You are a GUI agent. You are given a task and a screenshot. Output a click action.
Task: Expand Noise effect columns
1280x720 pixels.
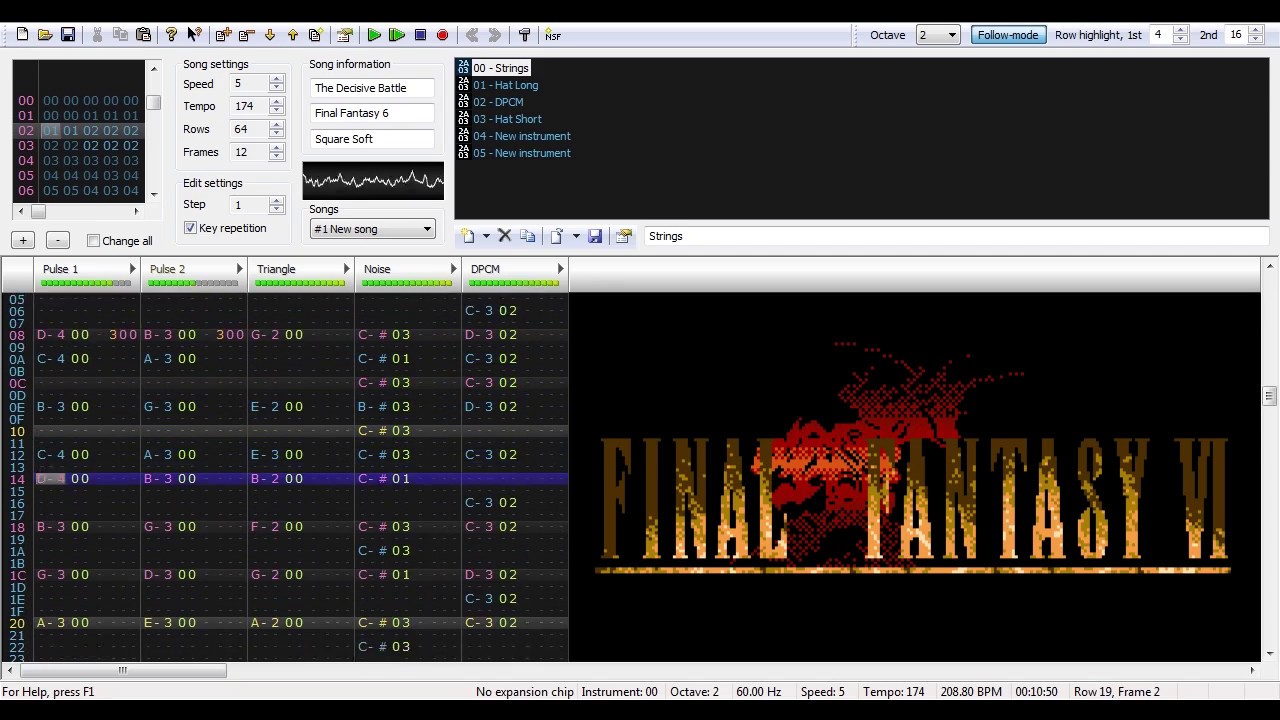click(x=453, y=269)
